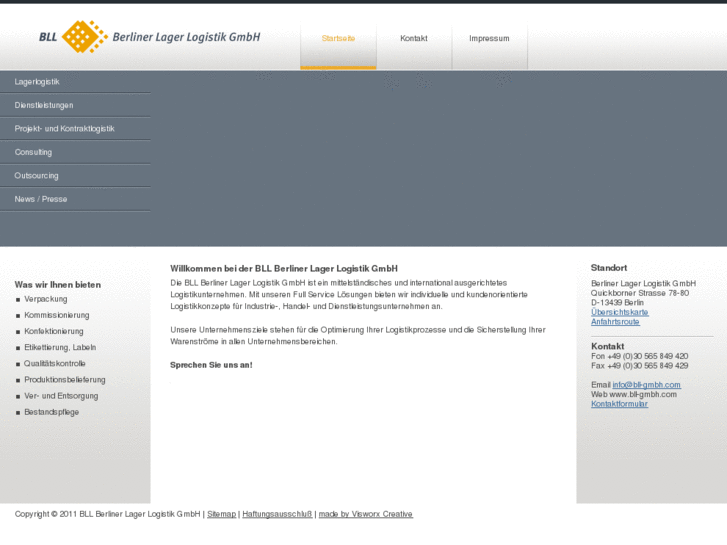Click the Qualitätskontrolle list entry
The image size is (727, 545).
click(x=55, y=364)
